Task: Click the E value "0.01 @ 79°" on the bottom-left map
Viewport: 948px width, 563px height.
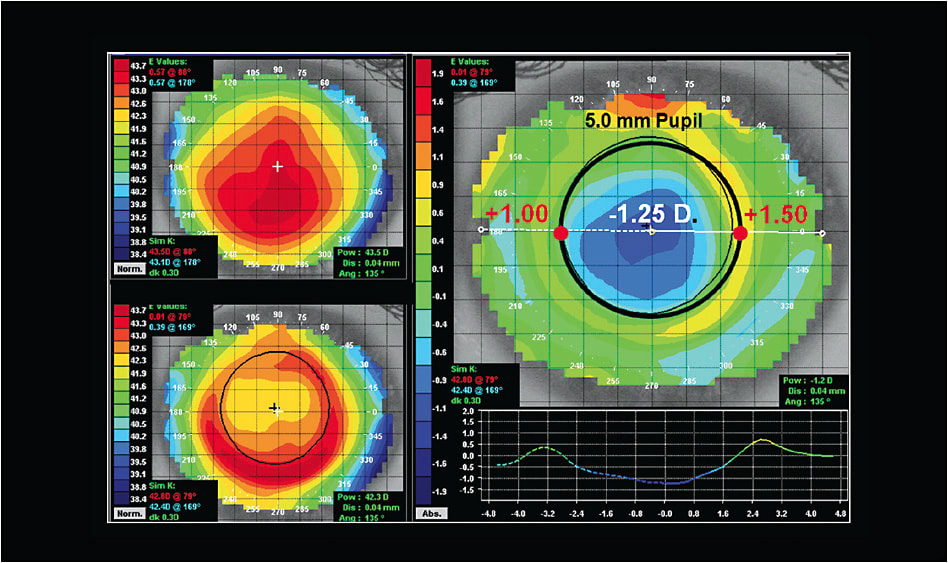Action: click(x=170, y=316)
